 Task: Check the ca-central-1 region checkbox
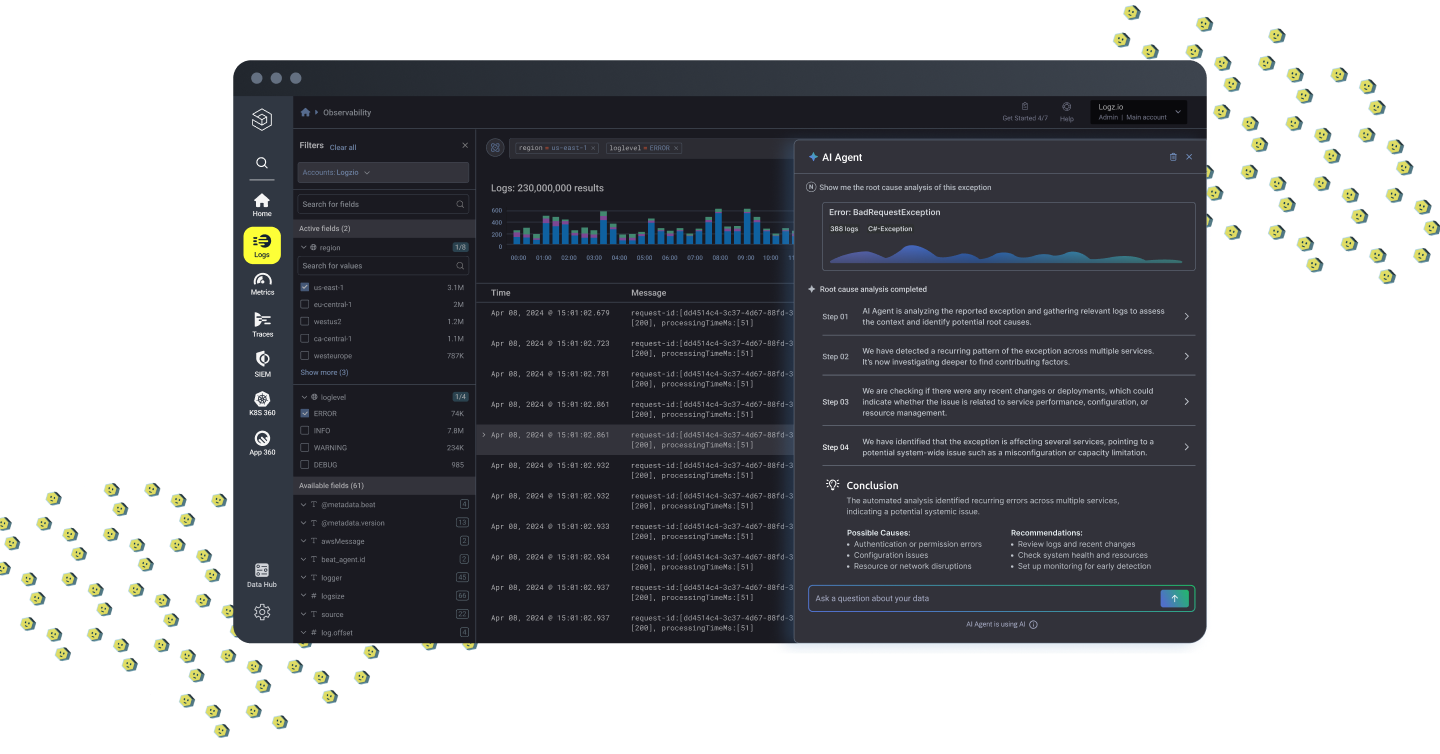(305, 338)
